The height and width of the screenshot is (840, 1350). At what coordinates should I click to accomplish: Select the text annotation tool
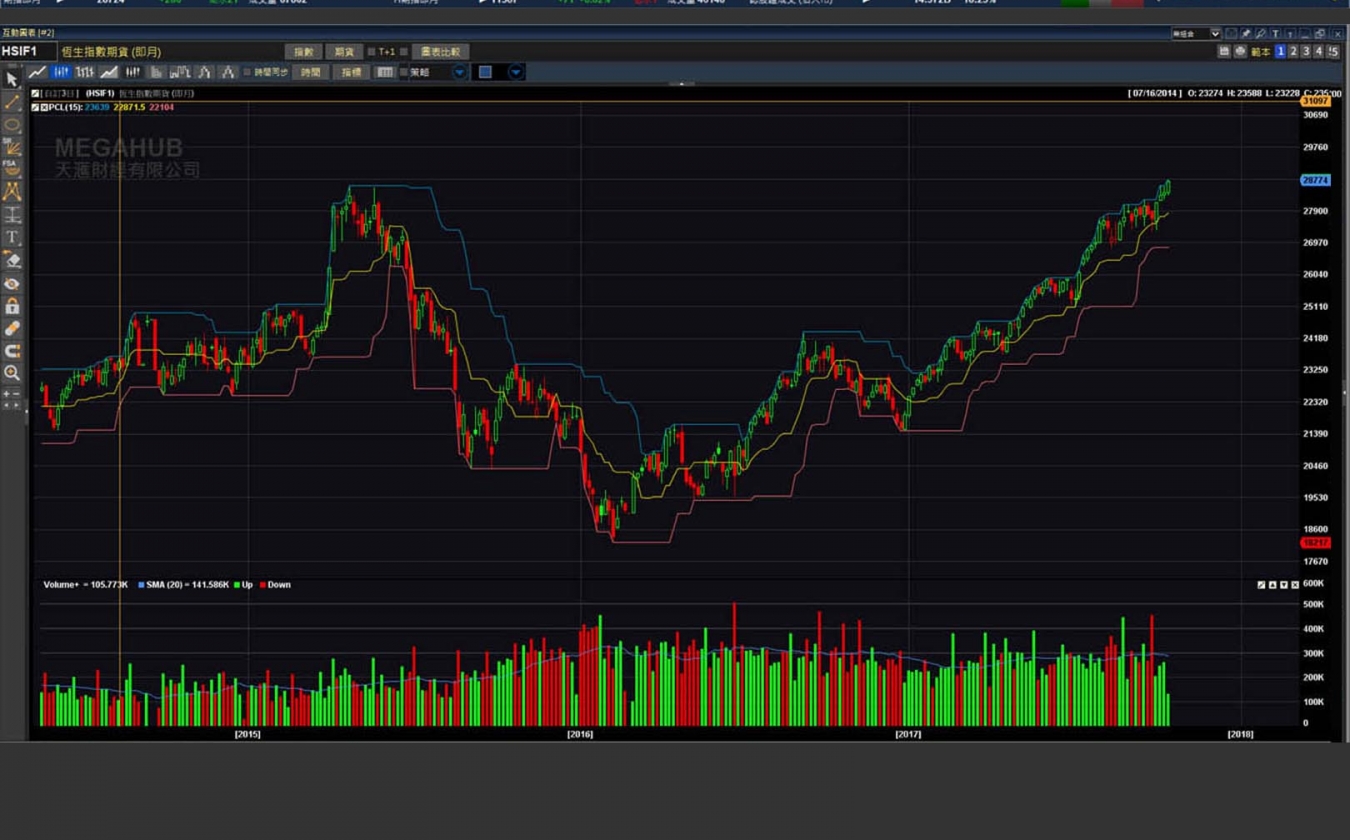click(x=12, y=237)
